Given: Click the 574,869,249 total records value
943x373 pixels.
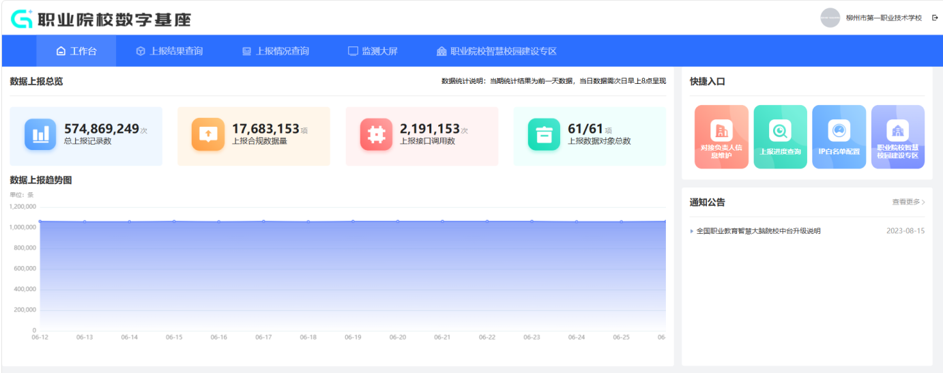Looking at the screenshot, I should point(102,129).
